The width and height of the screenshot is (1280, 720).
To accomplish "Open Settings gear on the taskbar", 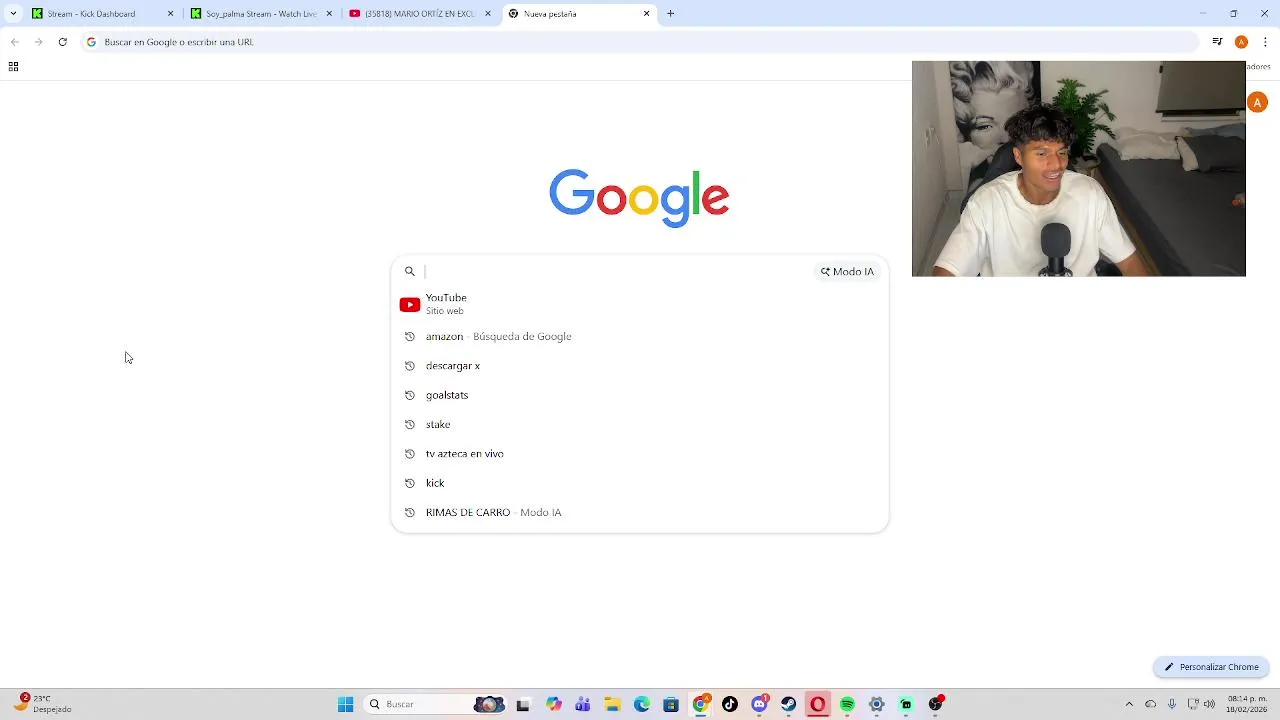I will (x=877, y=704).
